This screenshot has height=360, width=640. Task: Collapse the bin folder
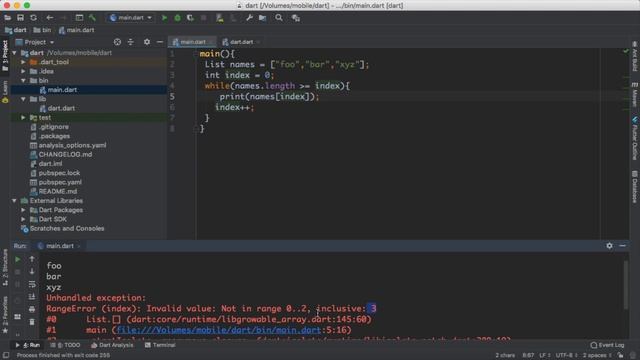23,80
